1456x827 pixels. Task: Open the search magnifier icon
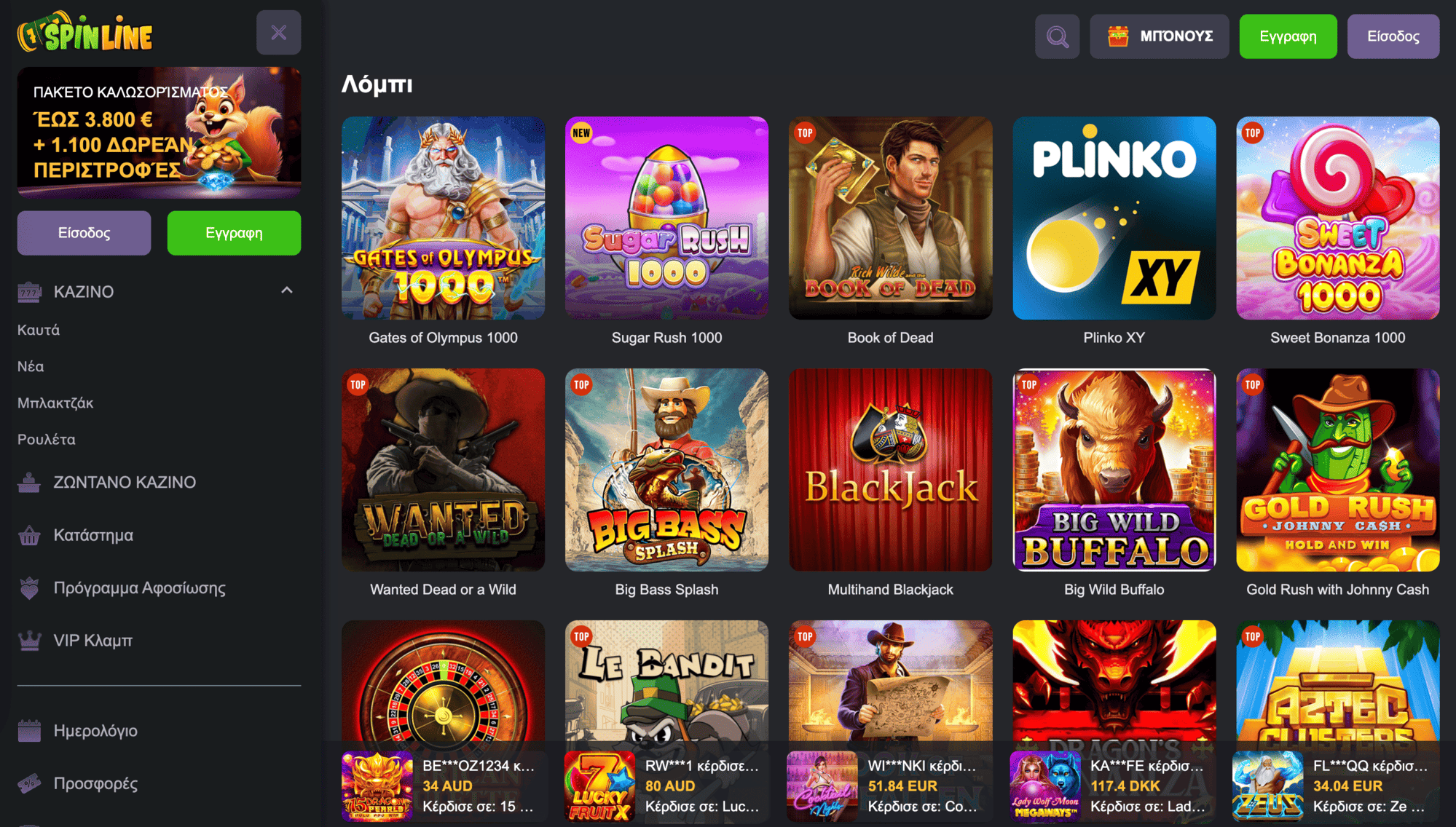point(1057,36)
